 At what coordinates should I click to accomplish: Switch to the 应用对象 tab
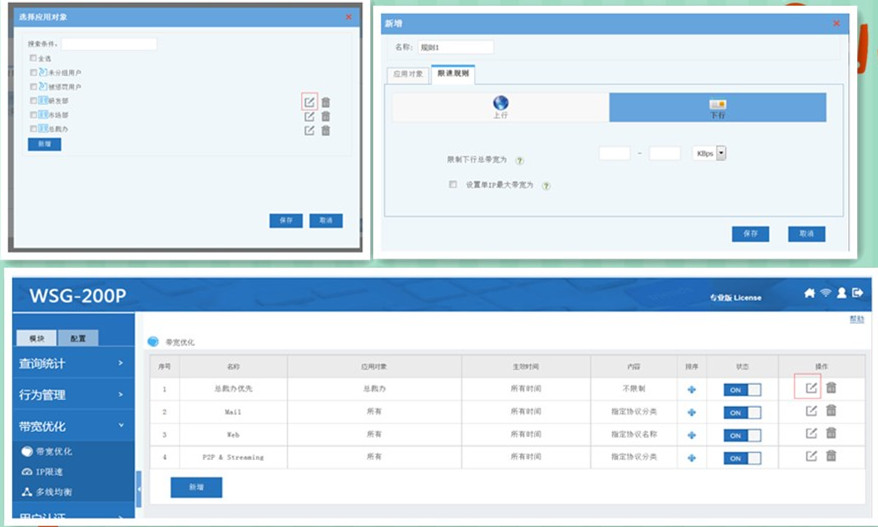pos(407,74)
